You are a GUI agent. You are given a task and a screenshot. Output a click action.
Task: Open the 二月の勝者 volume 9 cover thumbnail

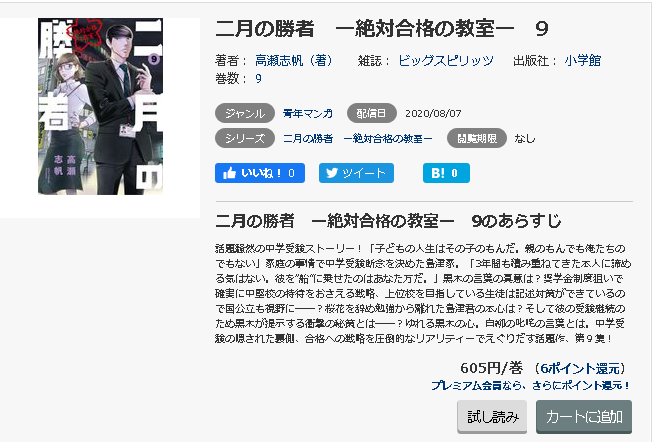click(x=100, y=106)
